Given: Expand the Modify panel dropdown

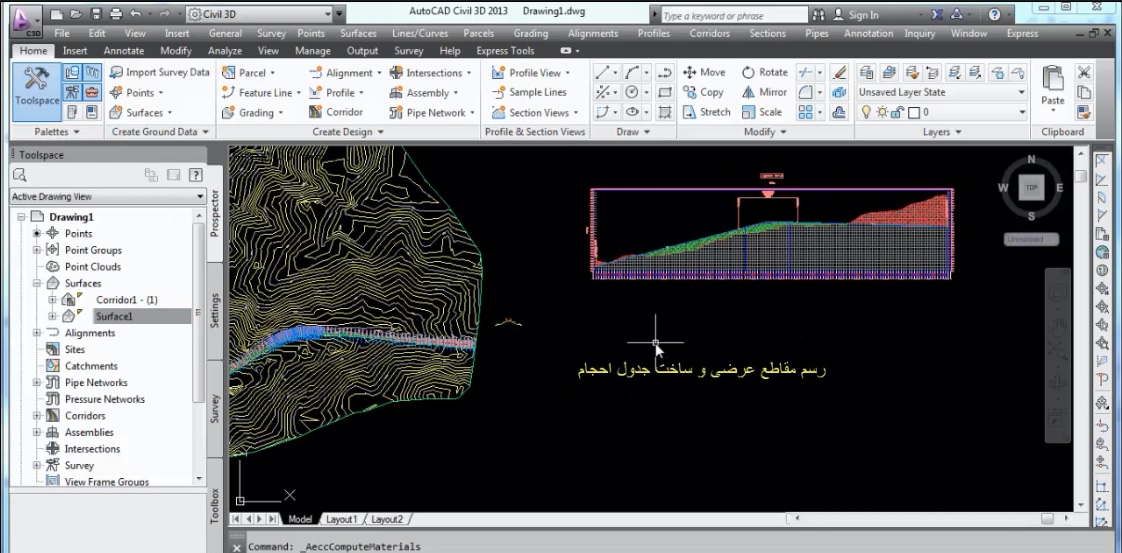Looking at the screenshot, I should coord(765,132).
